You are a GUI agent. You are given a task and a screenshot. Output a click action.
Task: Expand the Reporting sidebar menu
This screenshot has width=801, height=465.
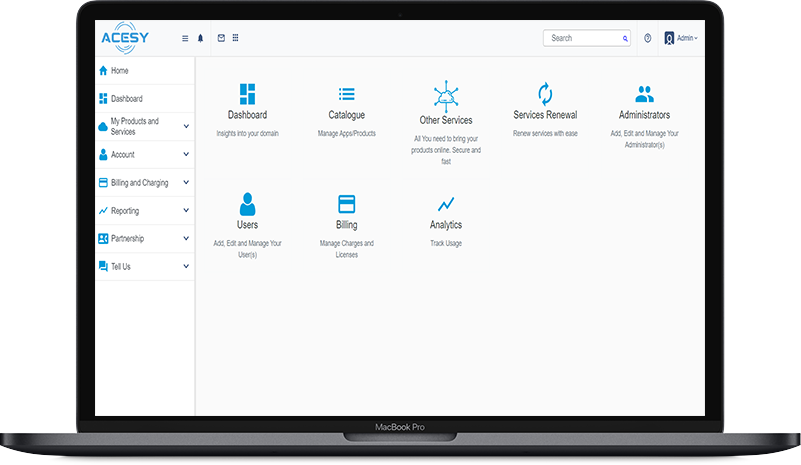tap(186, 211)
